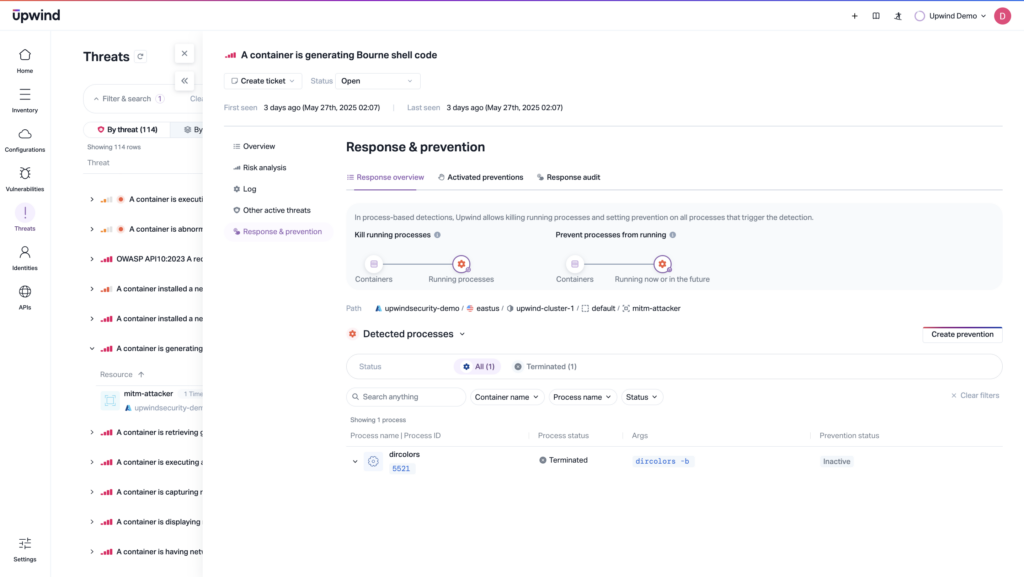Open the Process name filter dropdown
This screenshot has height=577, width=1024.
click(x=582, y=397)
